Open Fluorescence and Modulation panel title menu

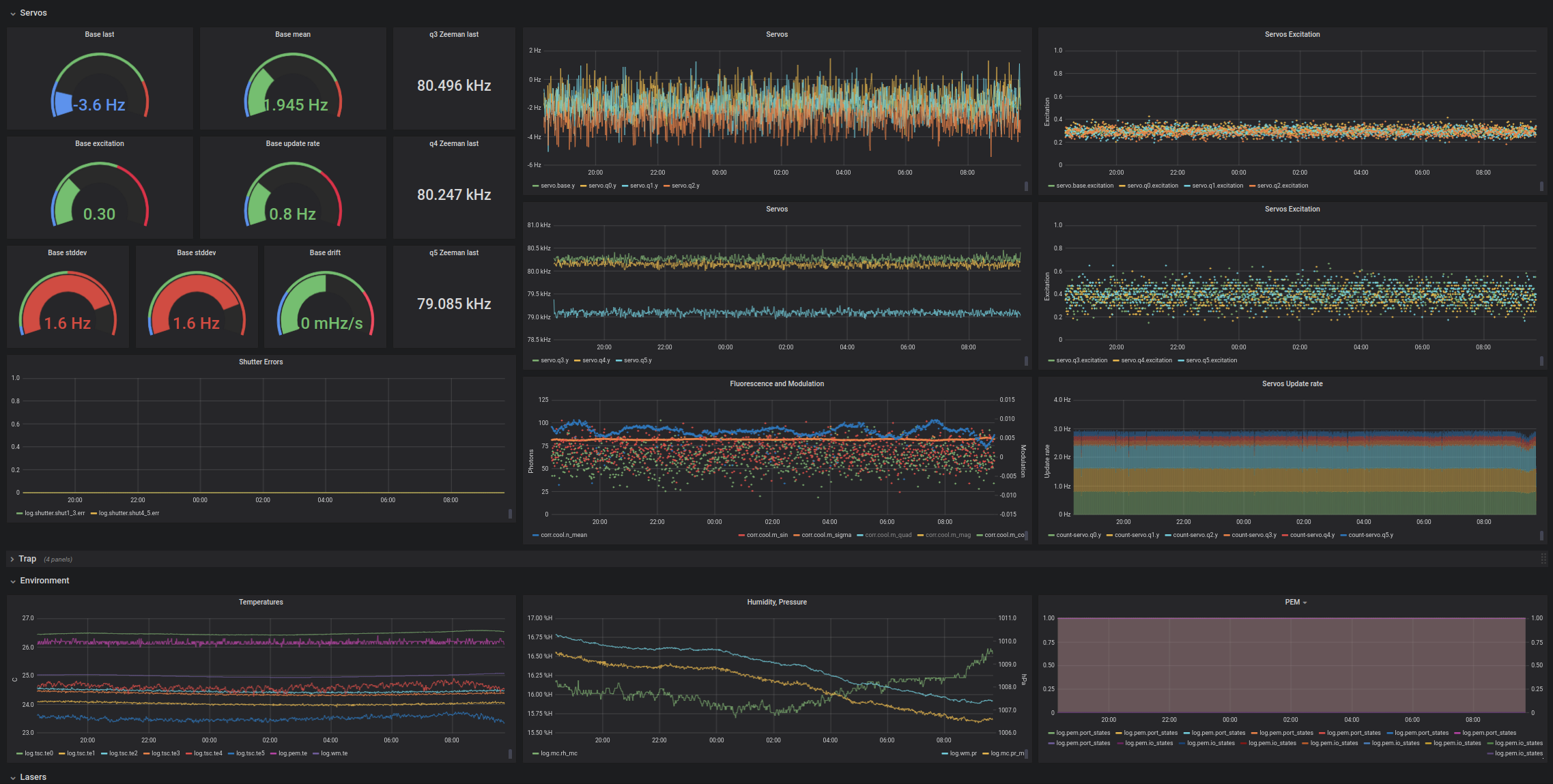776,383
